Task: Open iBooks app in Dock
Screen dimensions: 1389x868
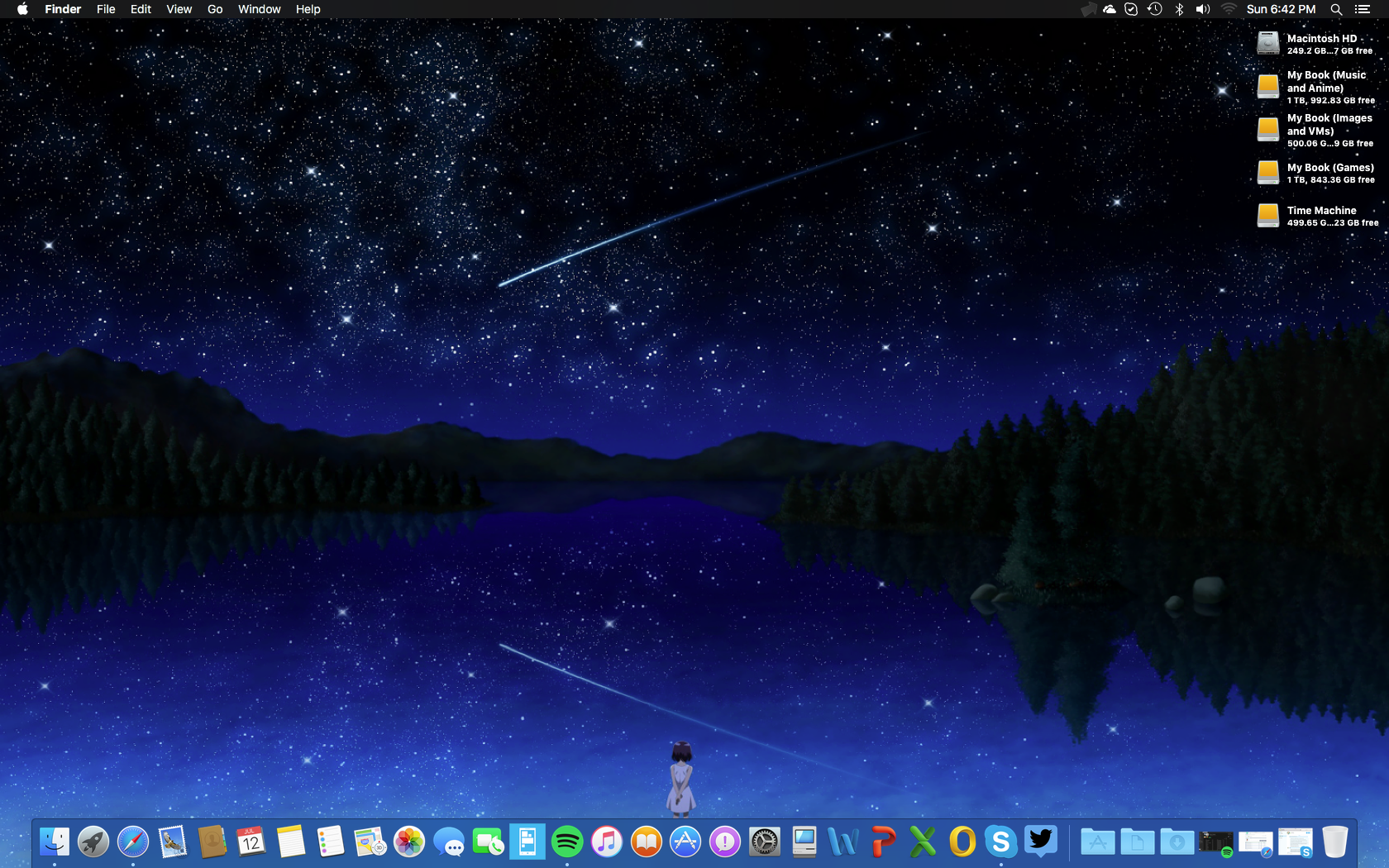Action: coord(647,842)
